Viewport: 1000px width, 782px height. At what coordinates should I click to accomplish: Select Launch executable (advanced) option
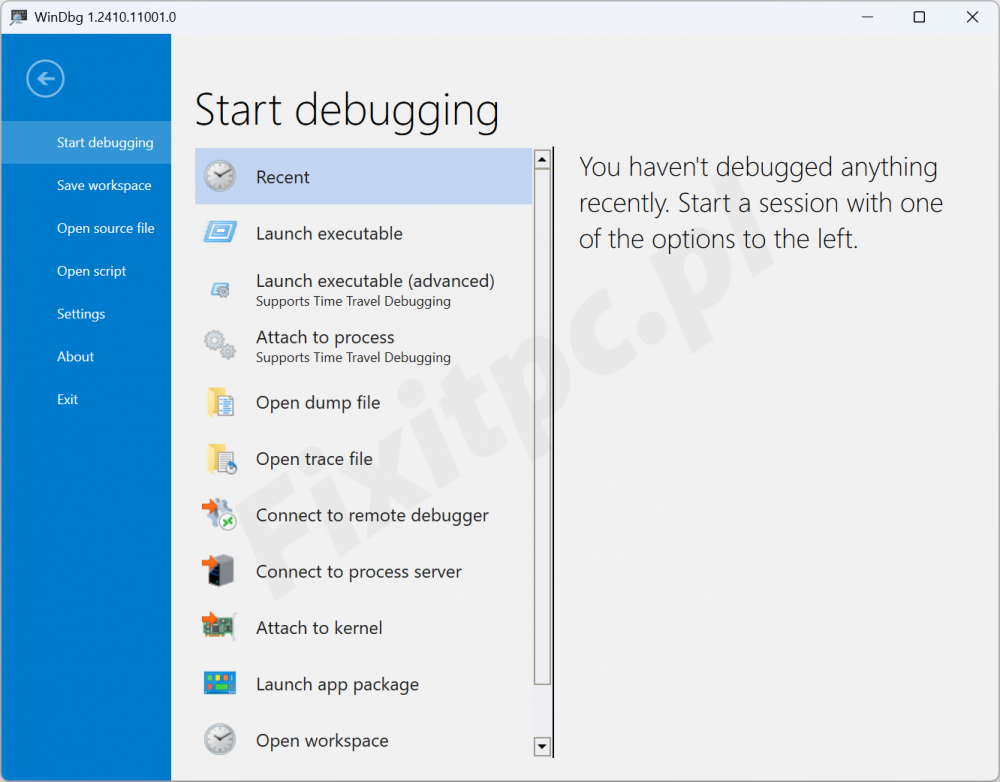click(374, 289)
